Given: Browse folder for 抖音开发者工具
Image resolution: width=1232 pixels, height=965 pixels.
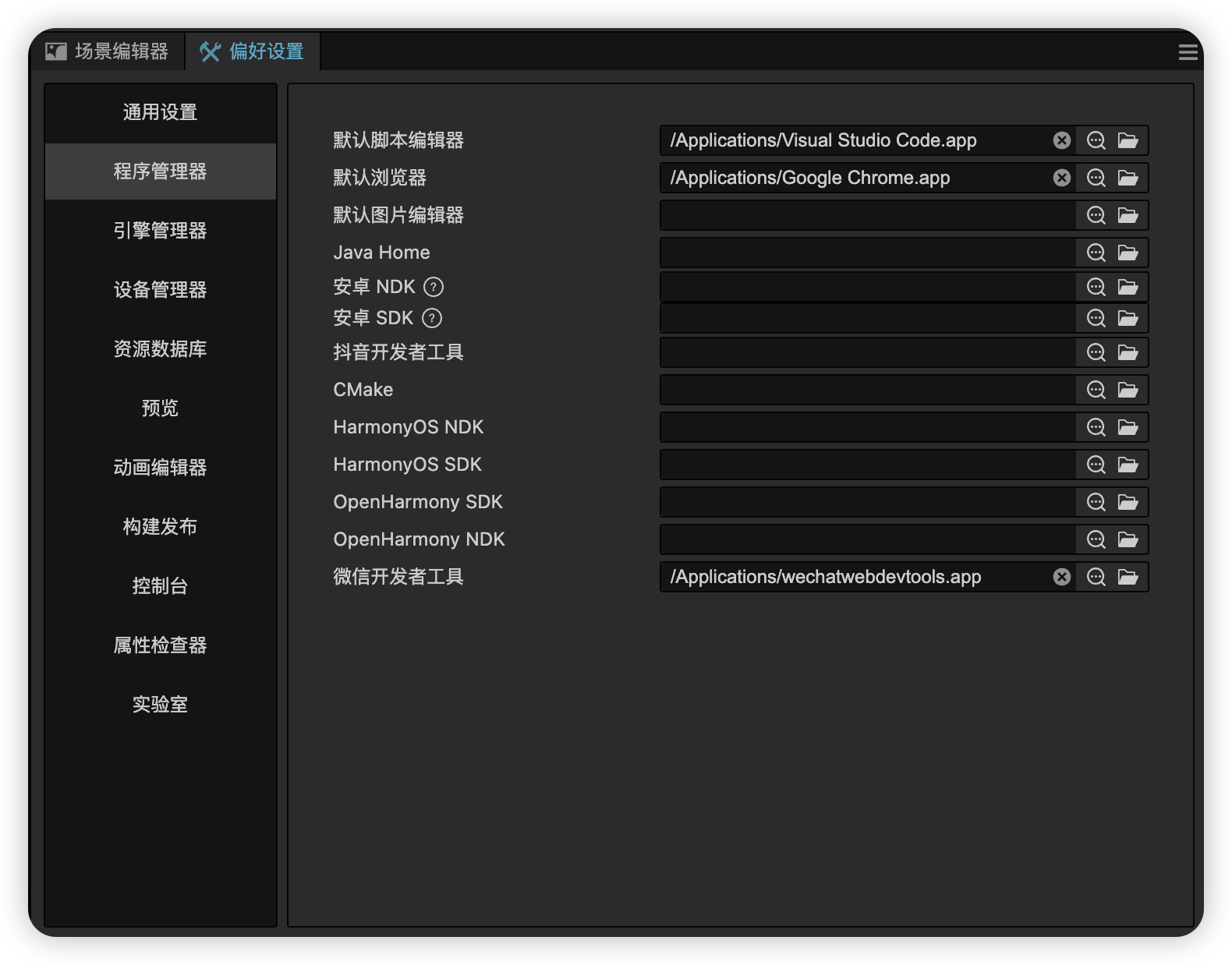Looking at the screenshot, I should [1128, 352].
